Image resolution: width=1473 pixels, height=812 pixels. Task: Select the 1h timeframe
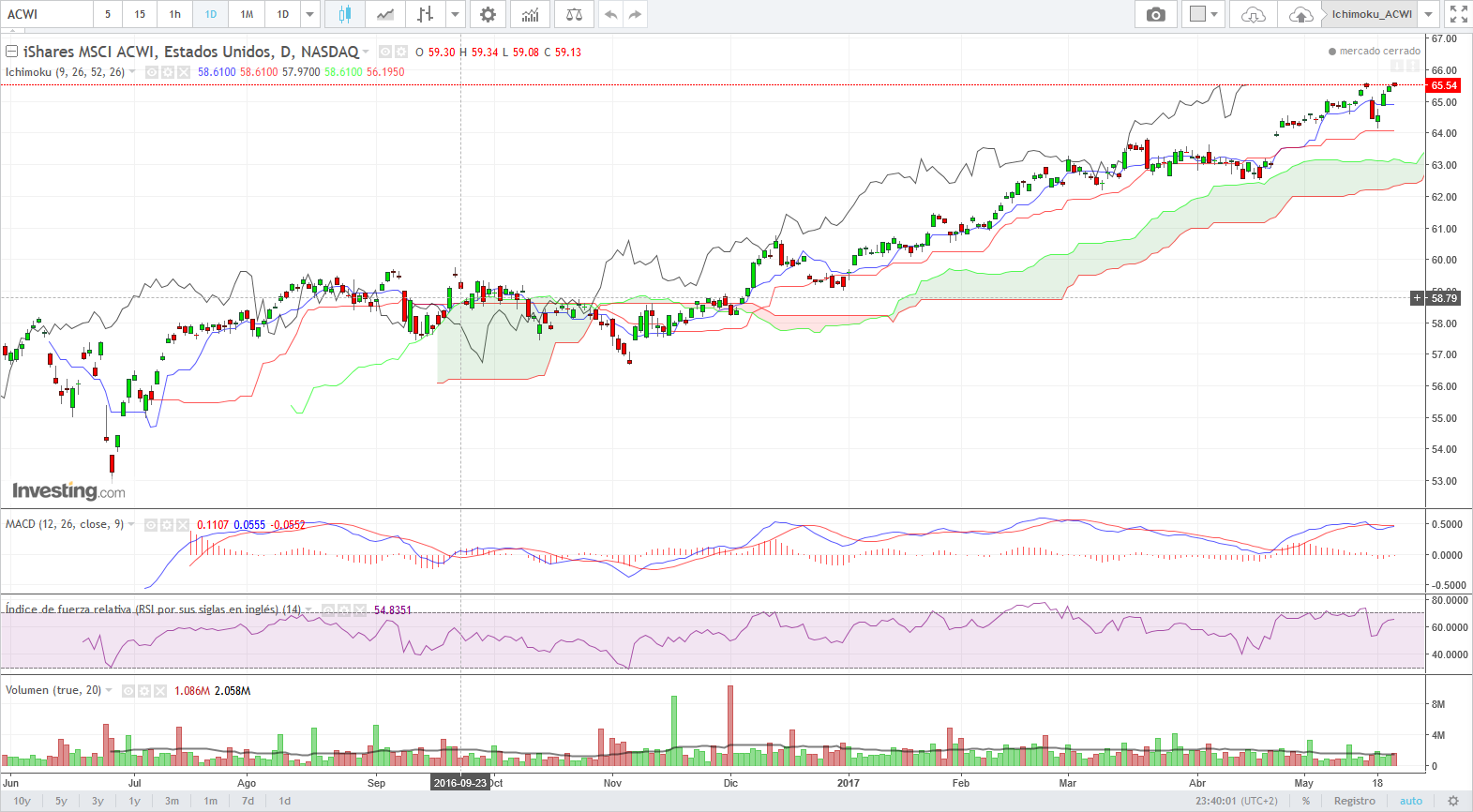[x=174, y=14]
